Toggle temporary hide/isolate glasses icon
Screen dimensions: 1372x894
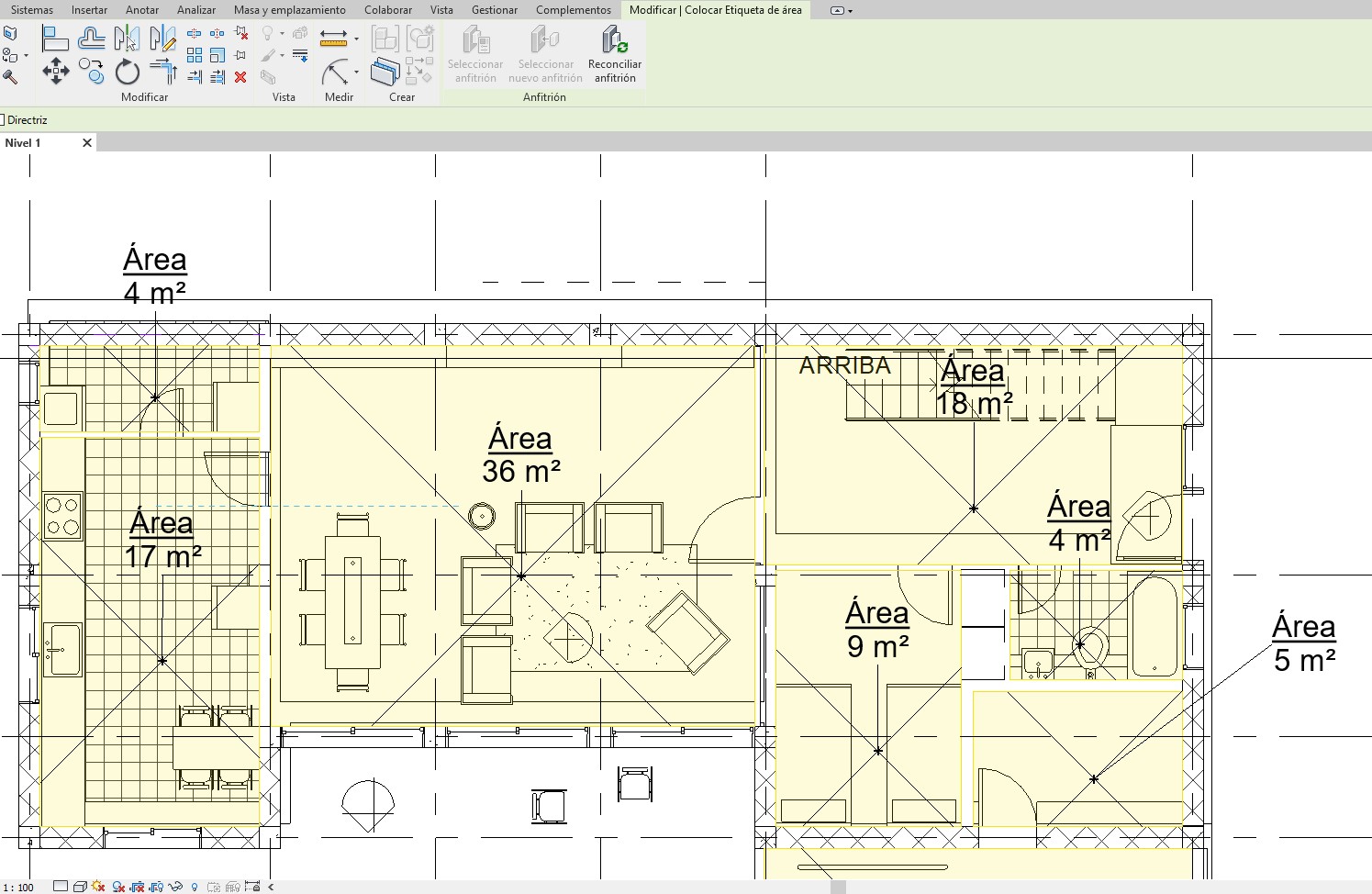175,887
